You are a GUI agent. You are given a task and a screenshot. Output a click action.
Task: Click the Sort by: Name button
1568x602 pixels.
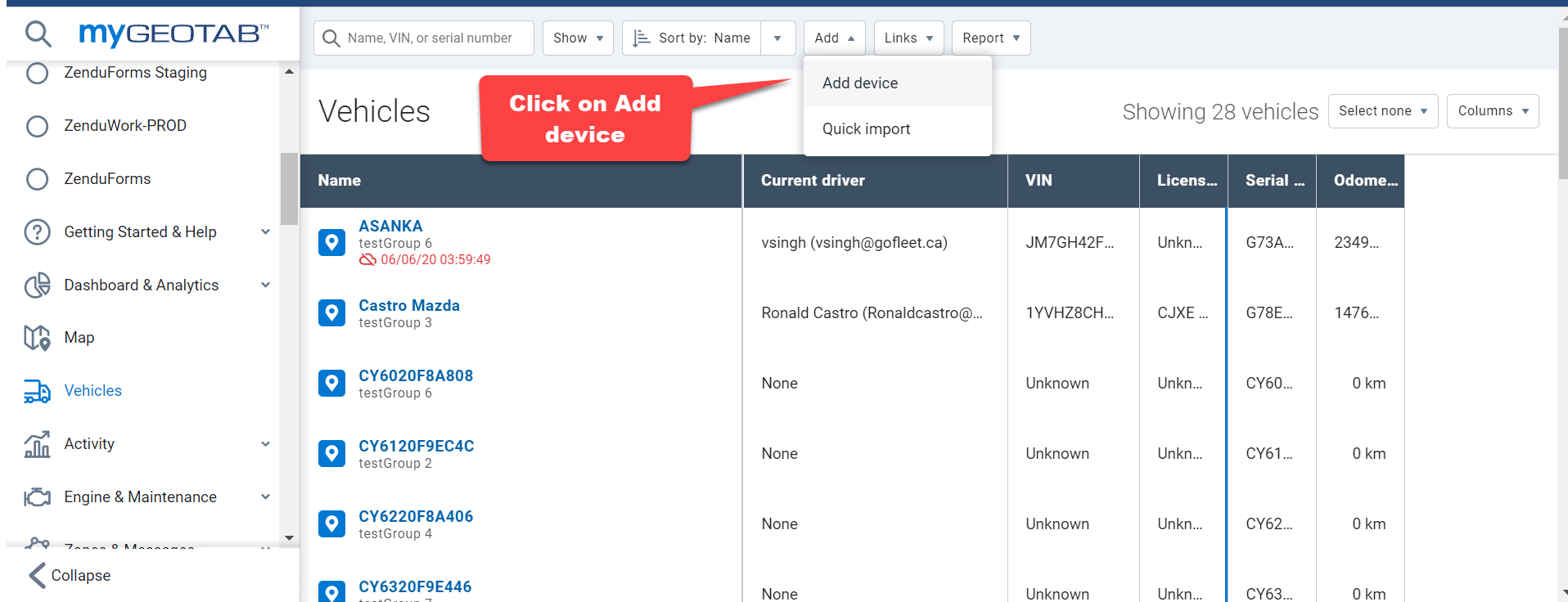coord(692,38)
